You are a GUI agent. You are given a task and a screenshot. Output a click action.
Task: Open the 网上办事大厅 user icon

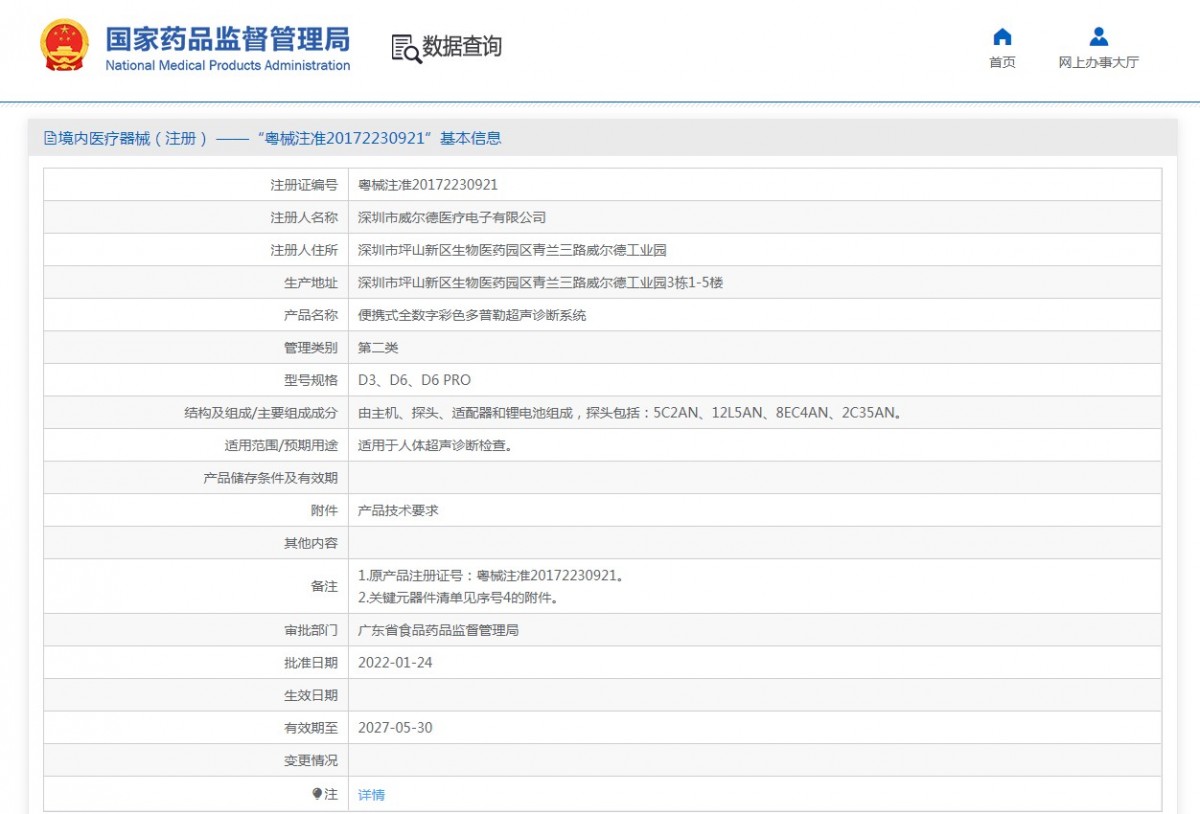pyautogui.click(x=1098, y=37)
